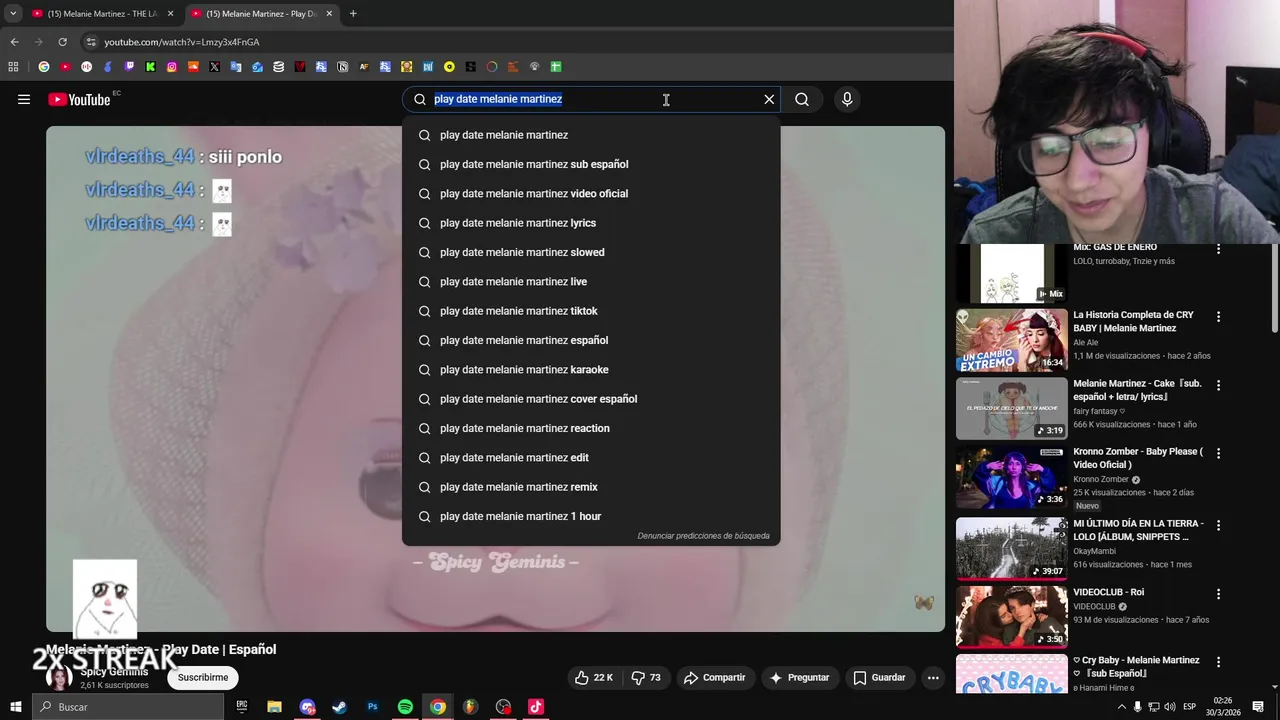Screen dimensions: 1280x720
Task: Like the video with 22 K thumbs-up
Action: point(593,677)
